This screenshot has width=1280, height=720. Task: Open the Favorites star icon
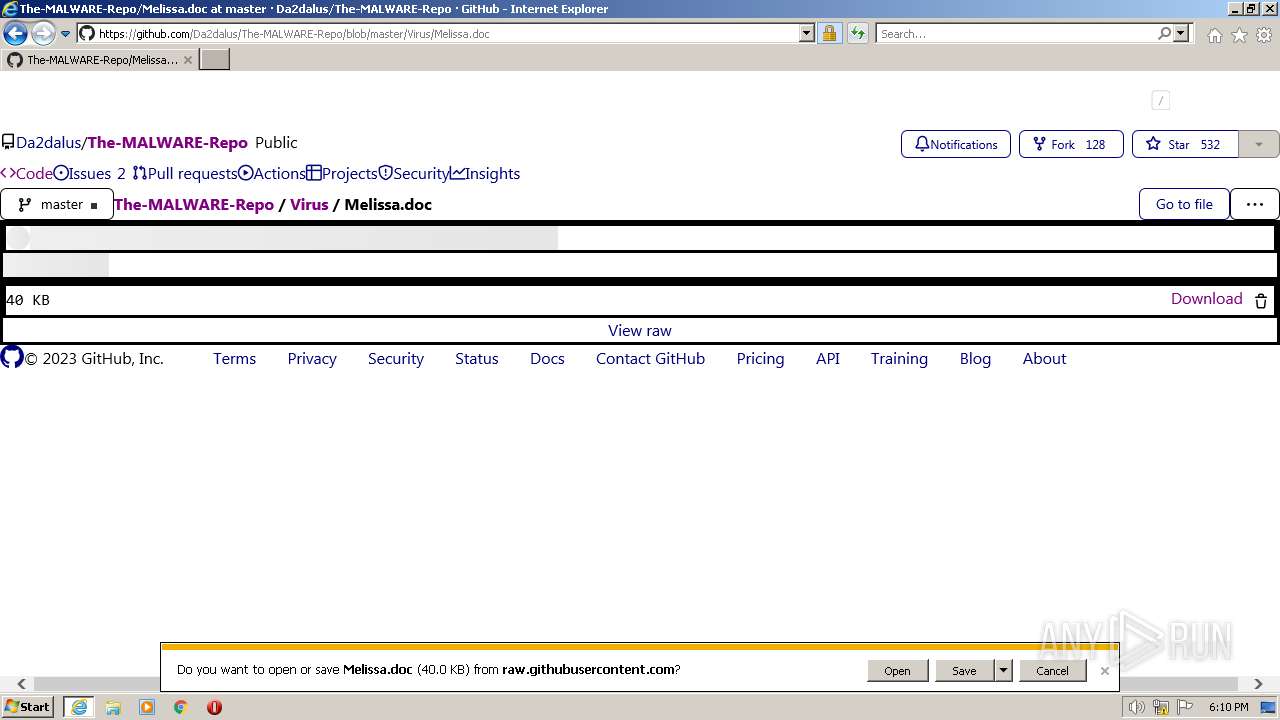pyautogui.click(x=1239, y=35)
